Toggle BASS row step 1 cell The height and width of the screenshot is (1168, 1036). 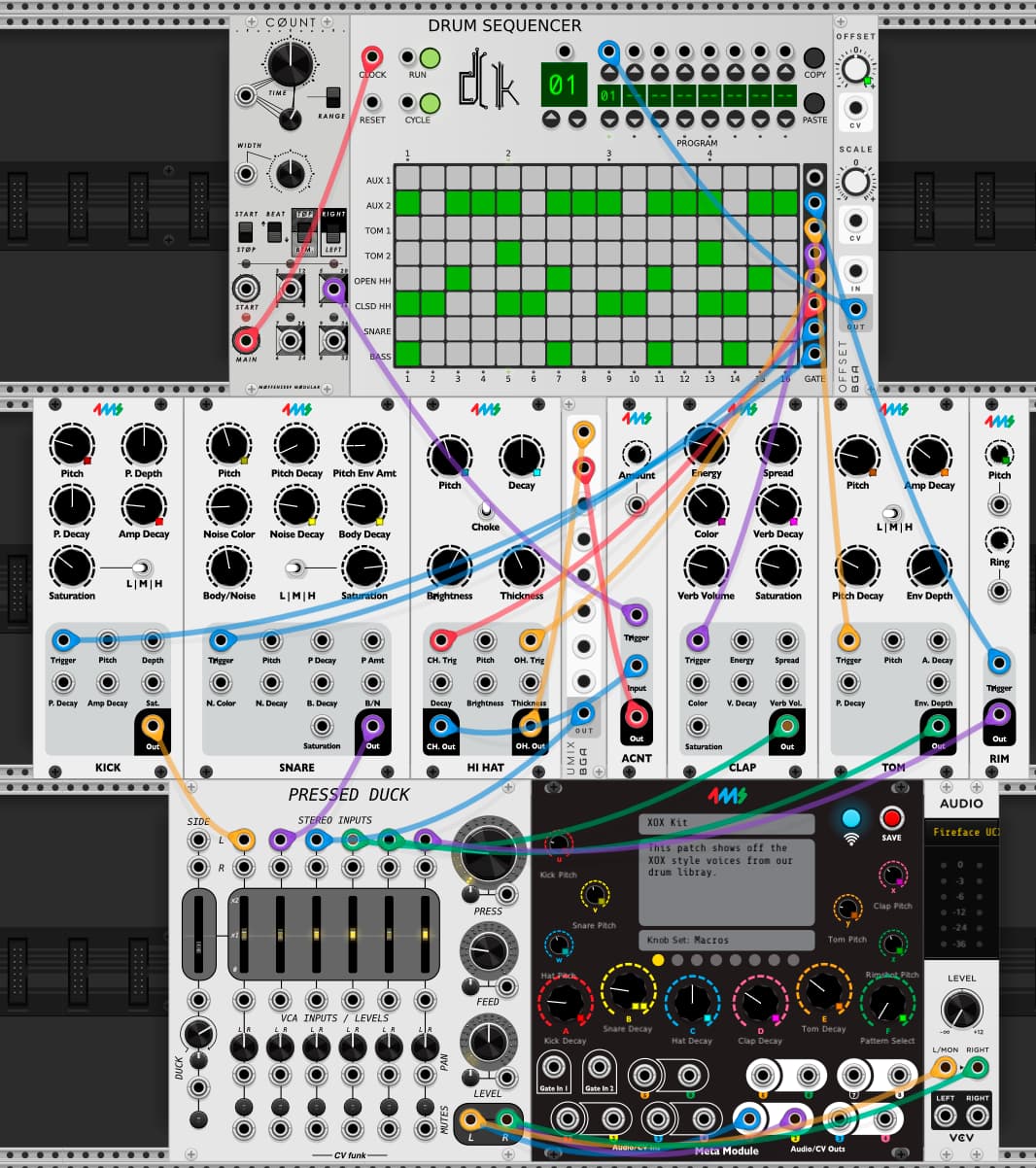tap(407, 354)
